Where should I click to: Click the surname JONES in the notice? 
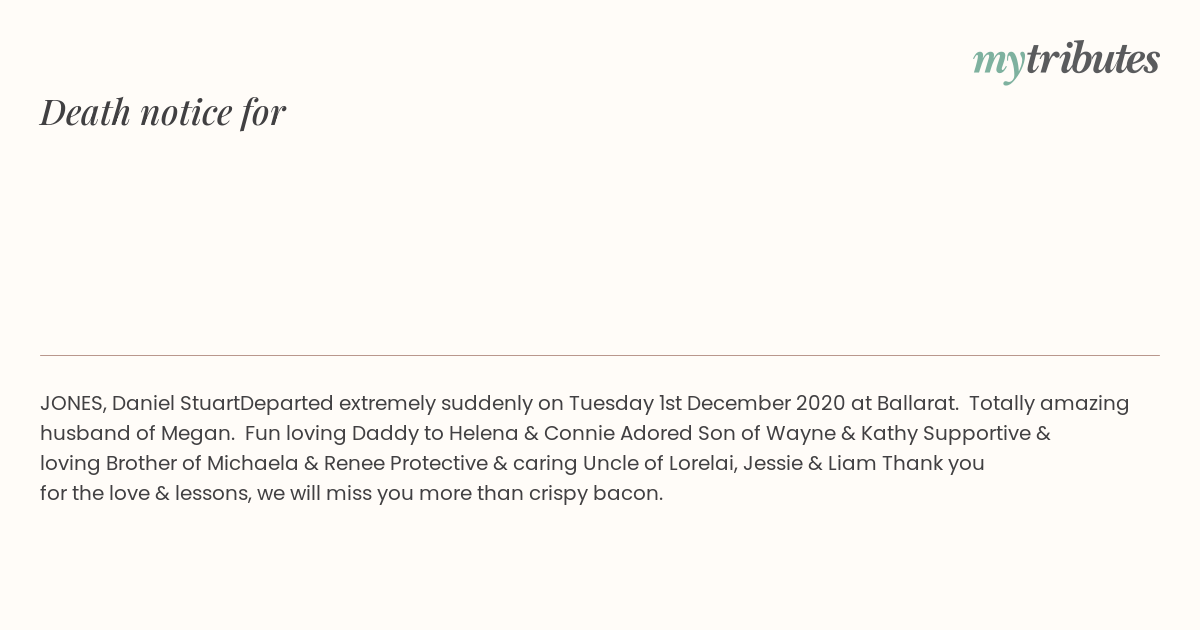point(72,404)
